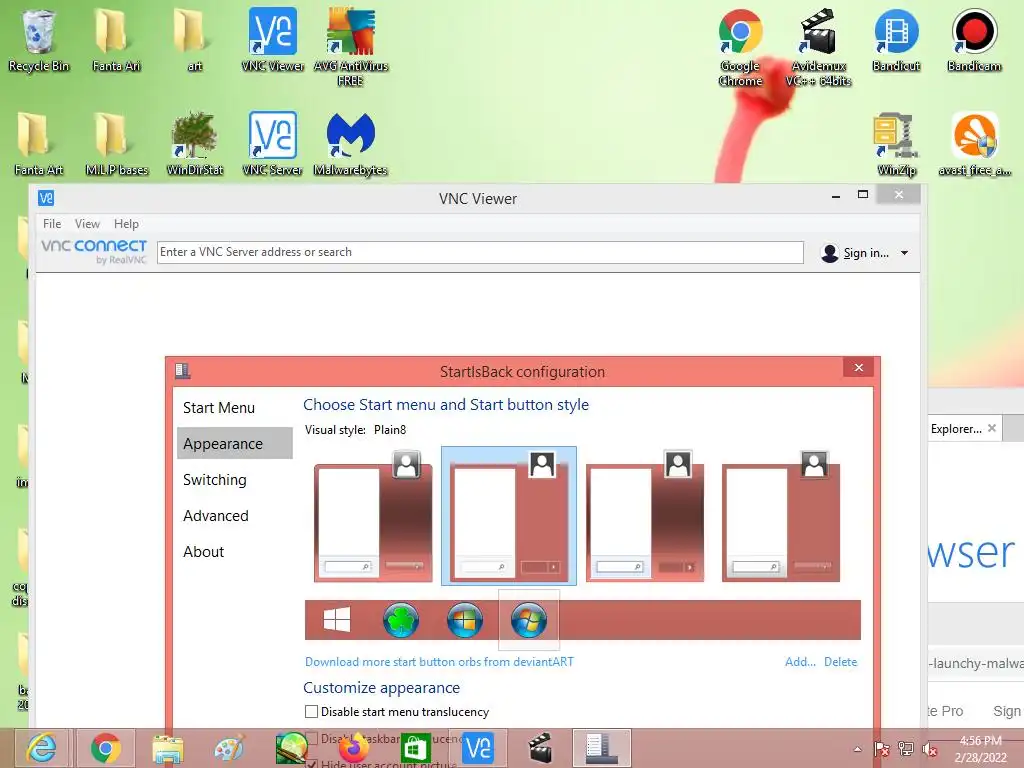1024x768 pixels.
Task: Close the Explorer... browser tab behind
Action: (x=991, y=428)
